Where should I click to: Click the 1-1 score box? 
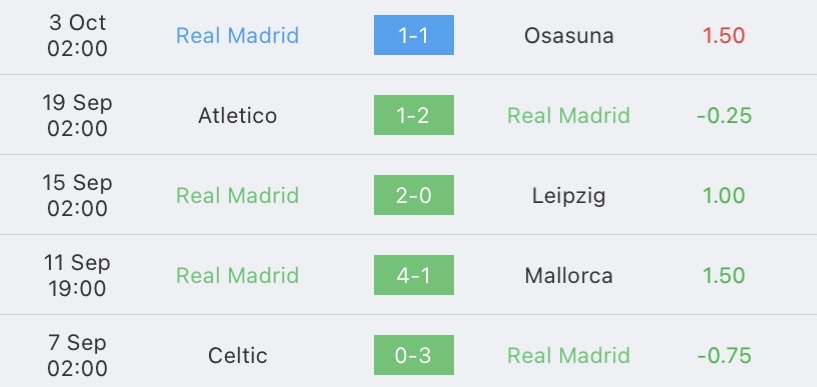click(x=414, y=35)
